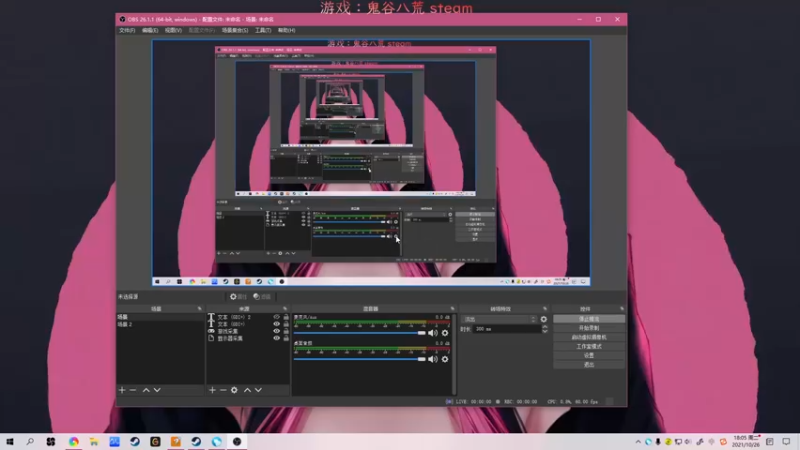Decrease transition duration with down arrow

[545, 332]
